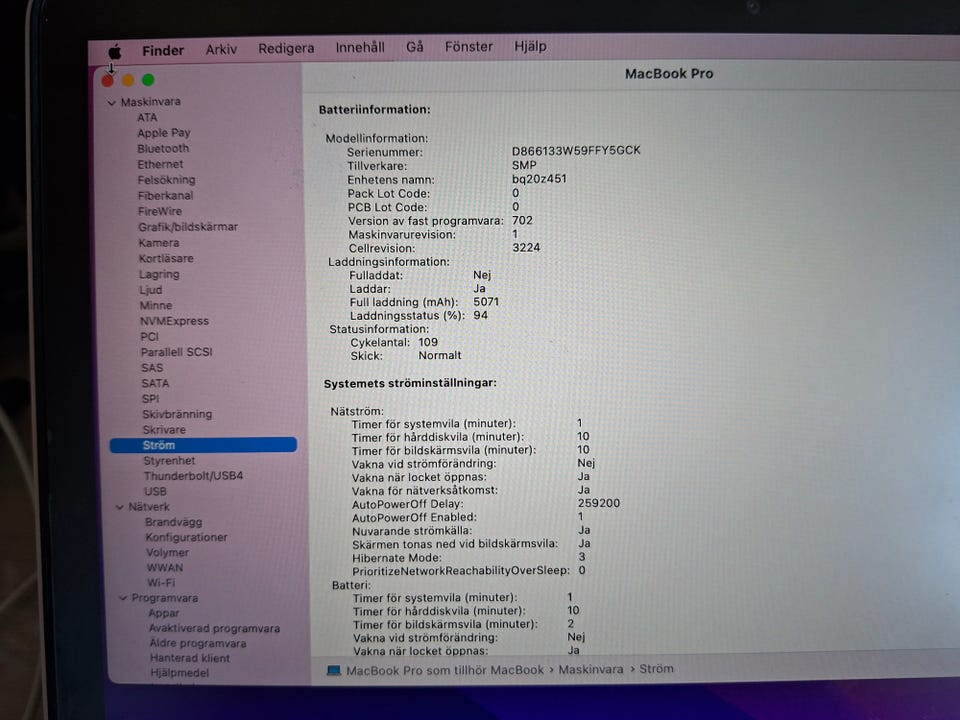
Task: Click the green zoom window button
Action: 148,80
